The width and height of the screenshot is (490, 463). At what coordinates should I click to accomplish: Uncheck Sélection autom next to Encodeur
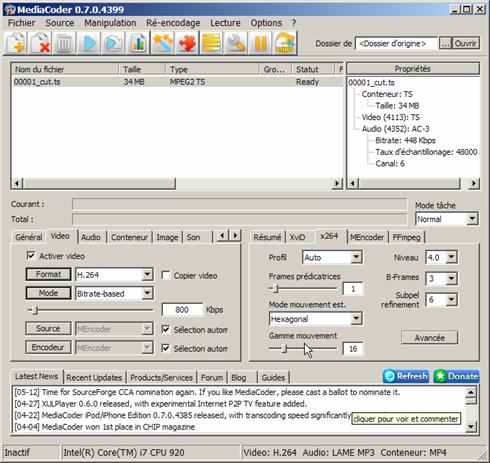166,348
